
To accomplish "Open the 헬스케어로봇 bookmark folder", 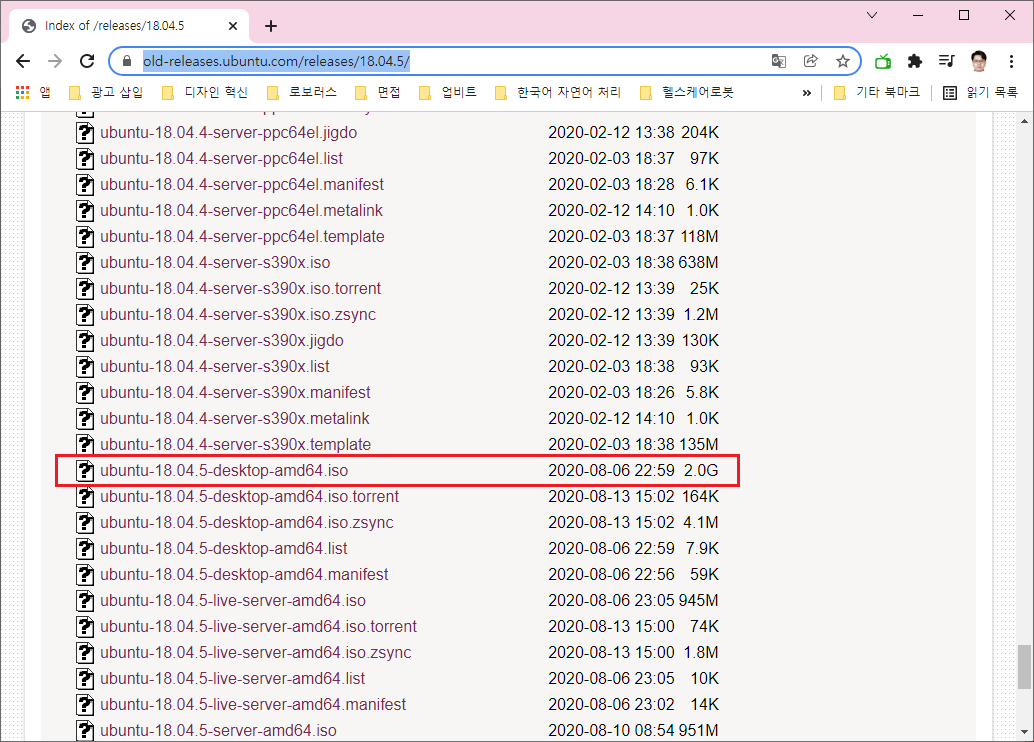I will [687, 92].
